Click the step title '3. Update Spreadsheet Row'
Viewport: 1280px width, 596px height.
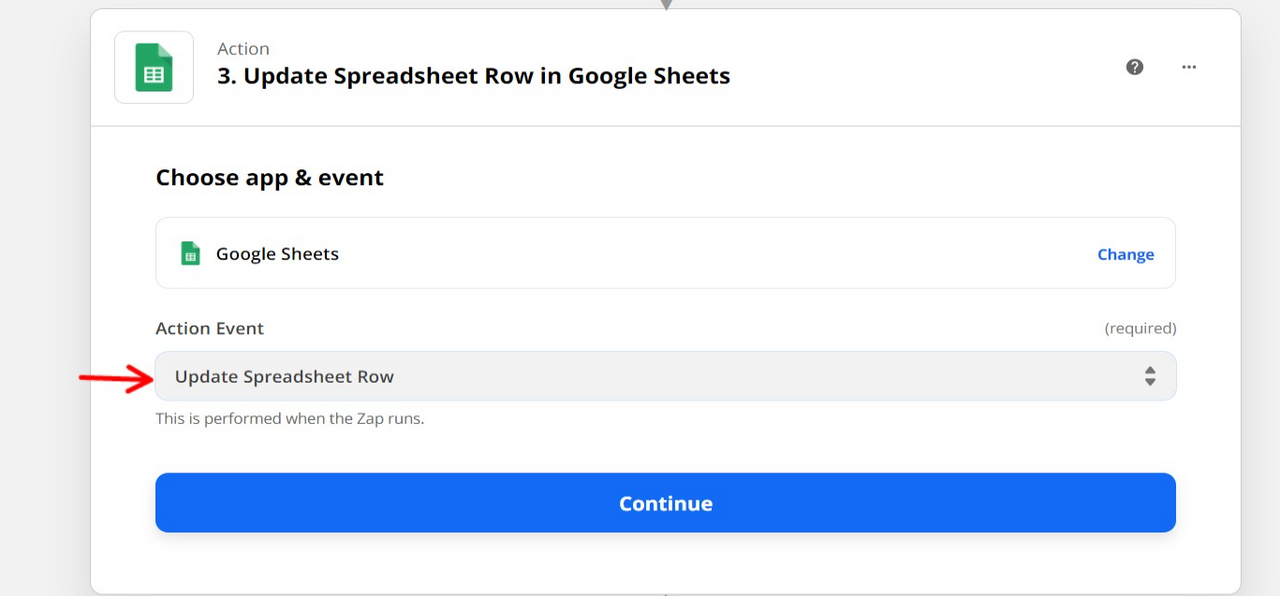point(474,76)
